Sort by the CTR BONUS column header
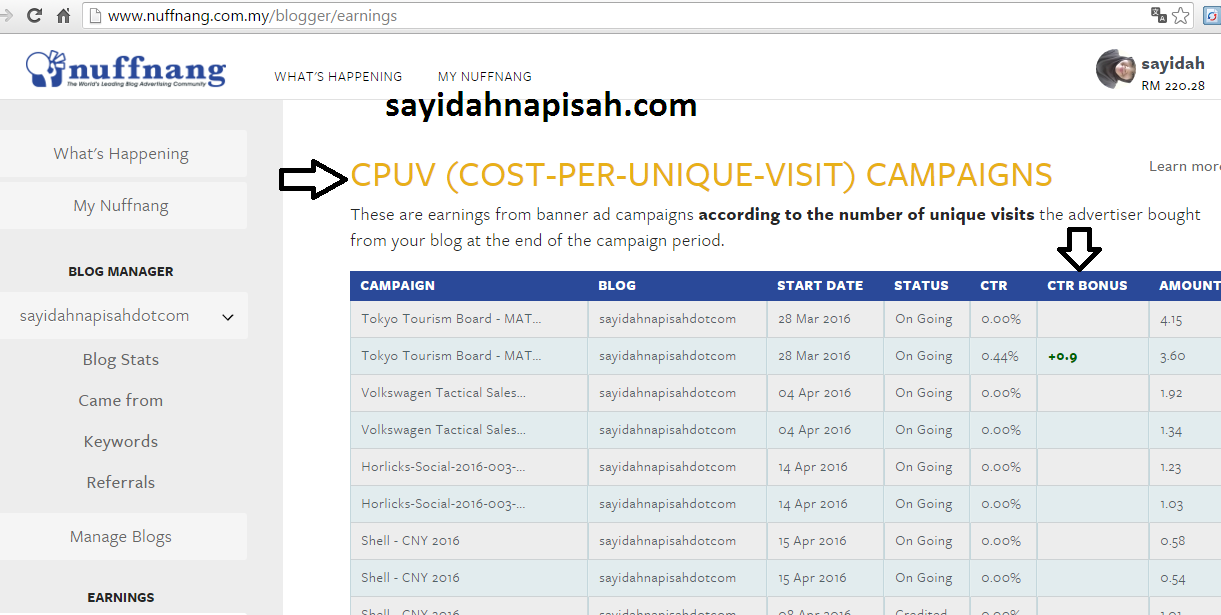The width and height of the screenshot is (1221, 615). [x=1087, y=286]
